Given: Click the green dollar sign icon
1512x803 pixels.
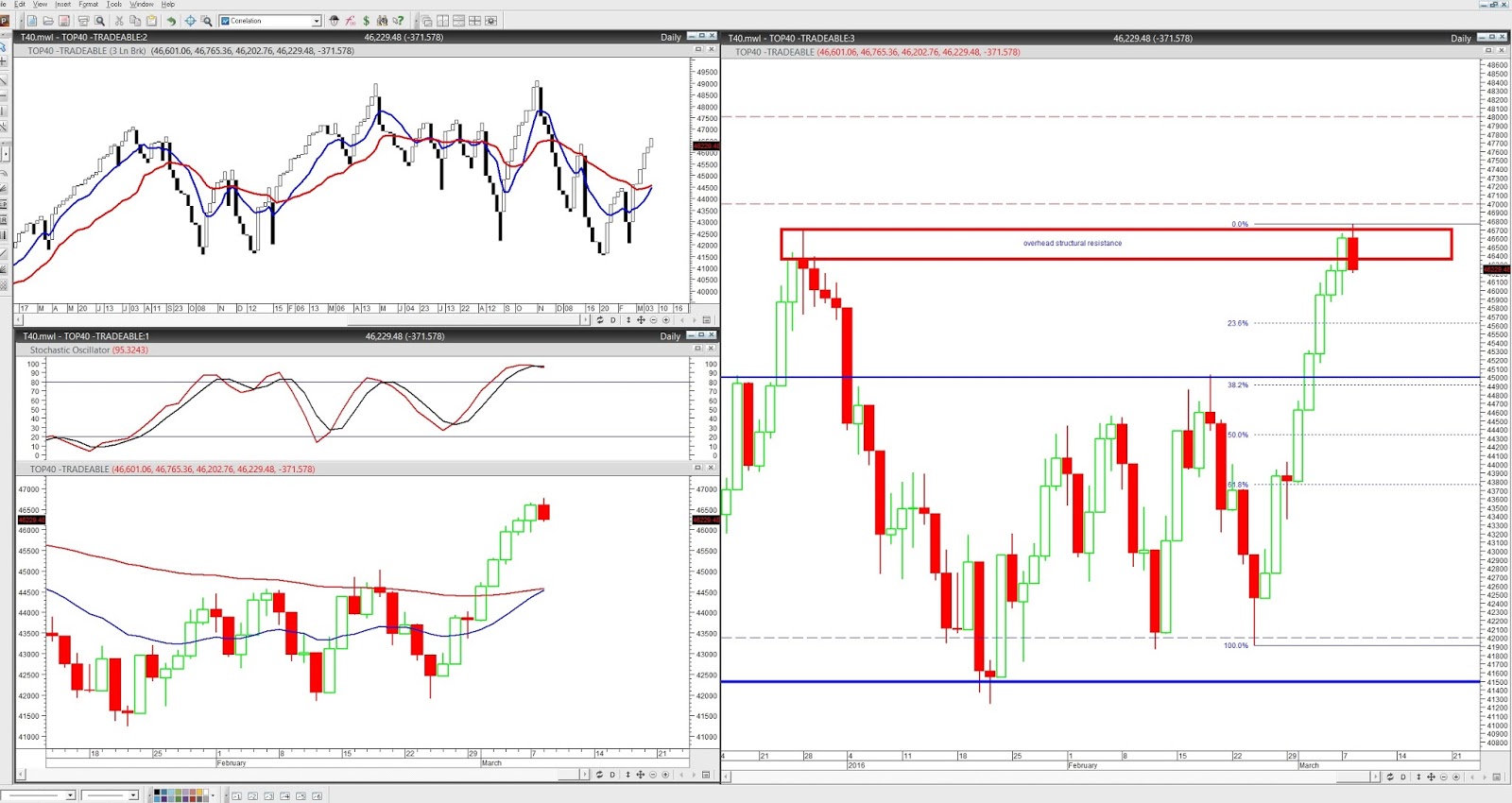Looking at the screenshot, I should pos(366,21).
